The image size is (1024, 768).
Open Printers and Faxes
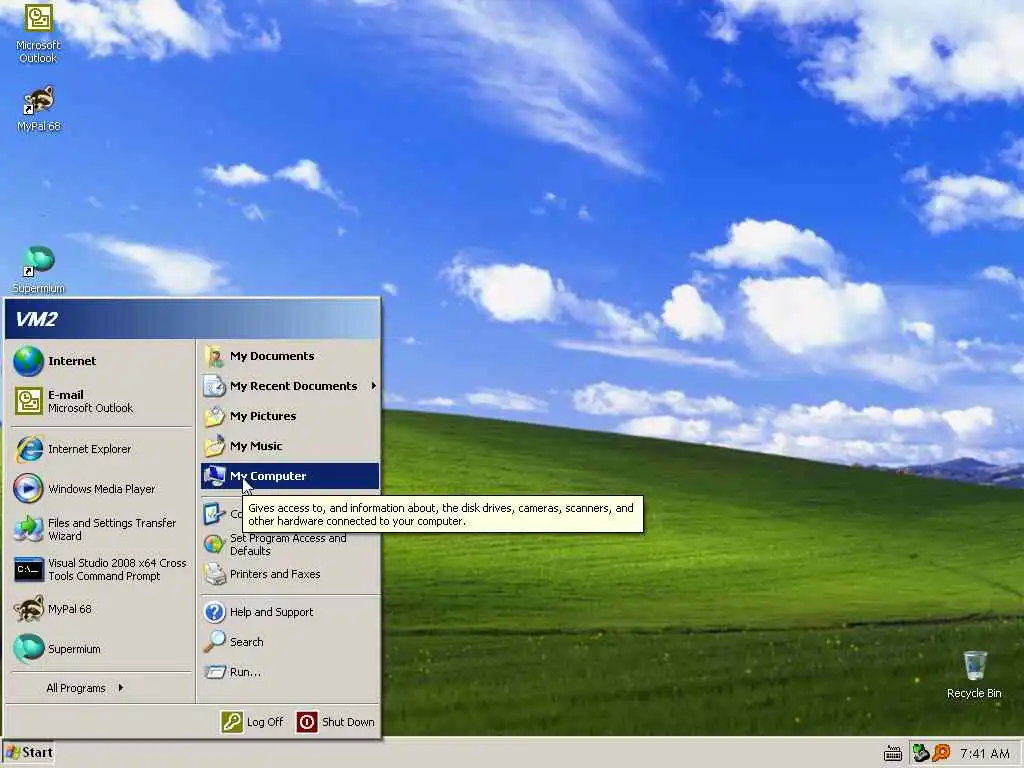(290, 574)
